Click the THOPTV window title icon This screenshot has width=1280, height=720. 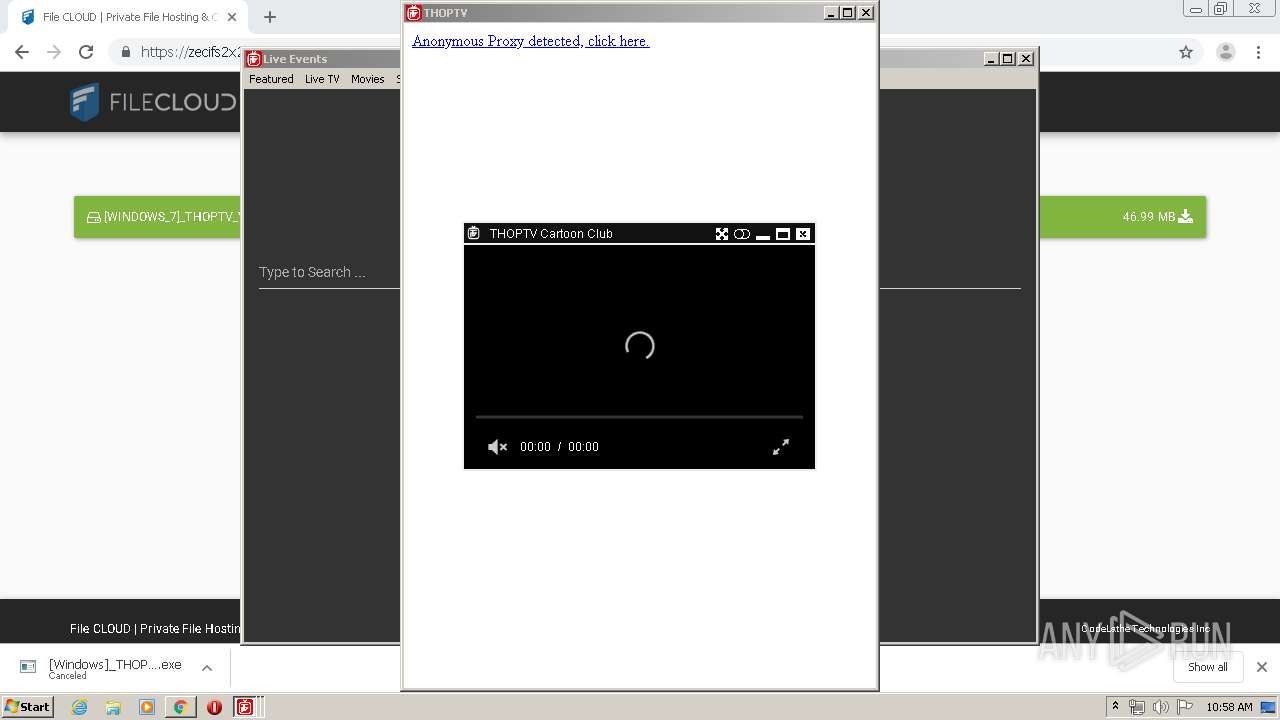click(x=413, y=13)
